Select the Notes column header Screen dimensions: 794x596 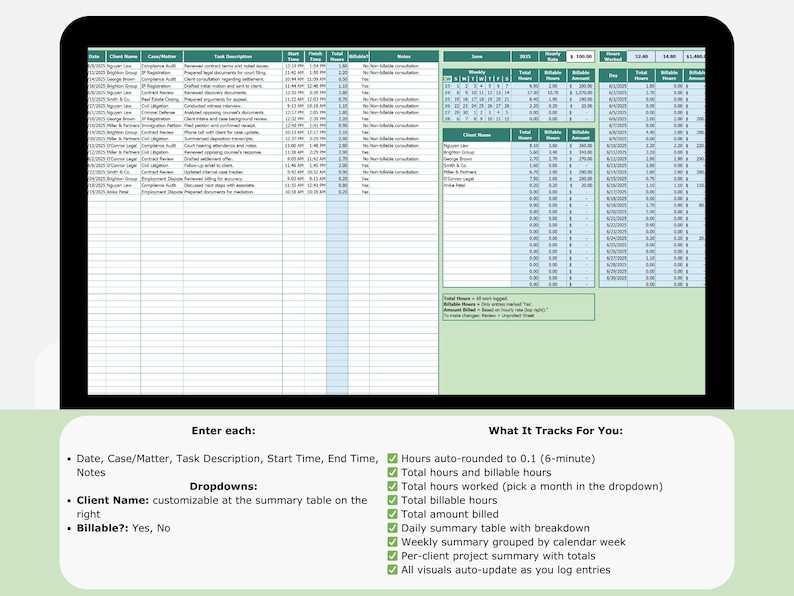(x=404, y=56)
